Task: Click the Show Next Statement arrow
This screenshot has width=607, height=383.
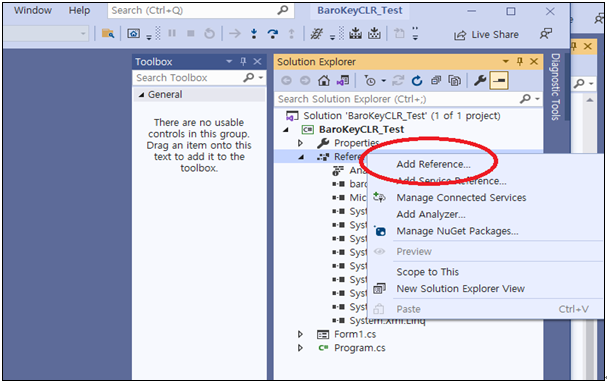Action: coord(235,34)
